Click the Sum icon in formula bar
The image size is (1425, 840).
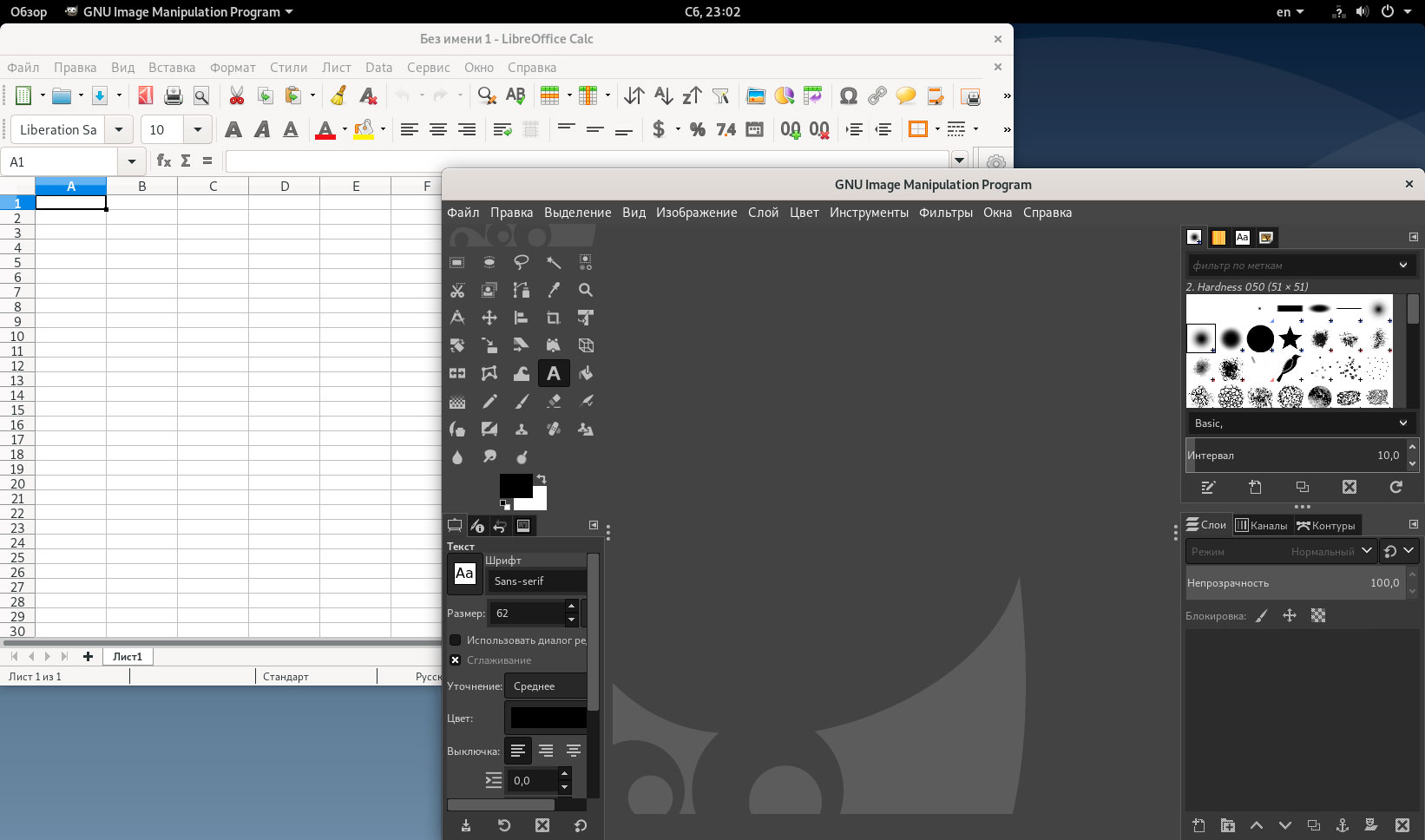click(x=186, y=161)
